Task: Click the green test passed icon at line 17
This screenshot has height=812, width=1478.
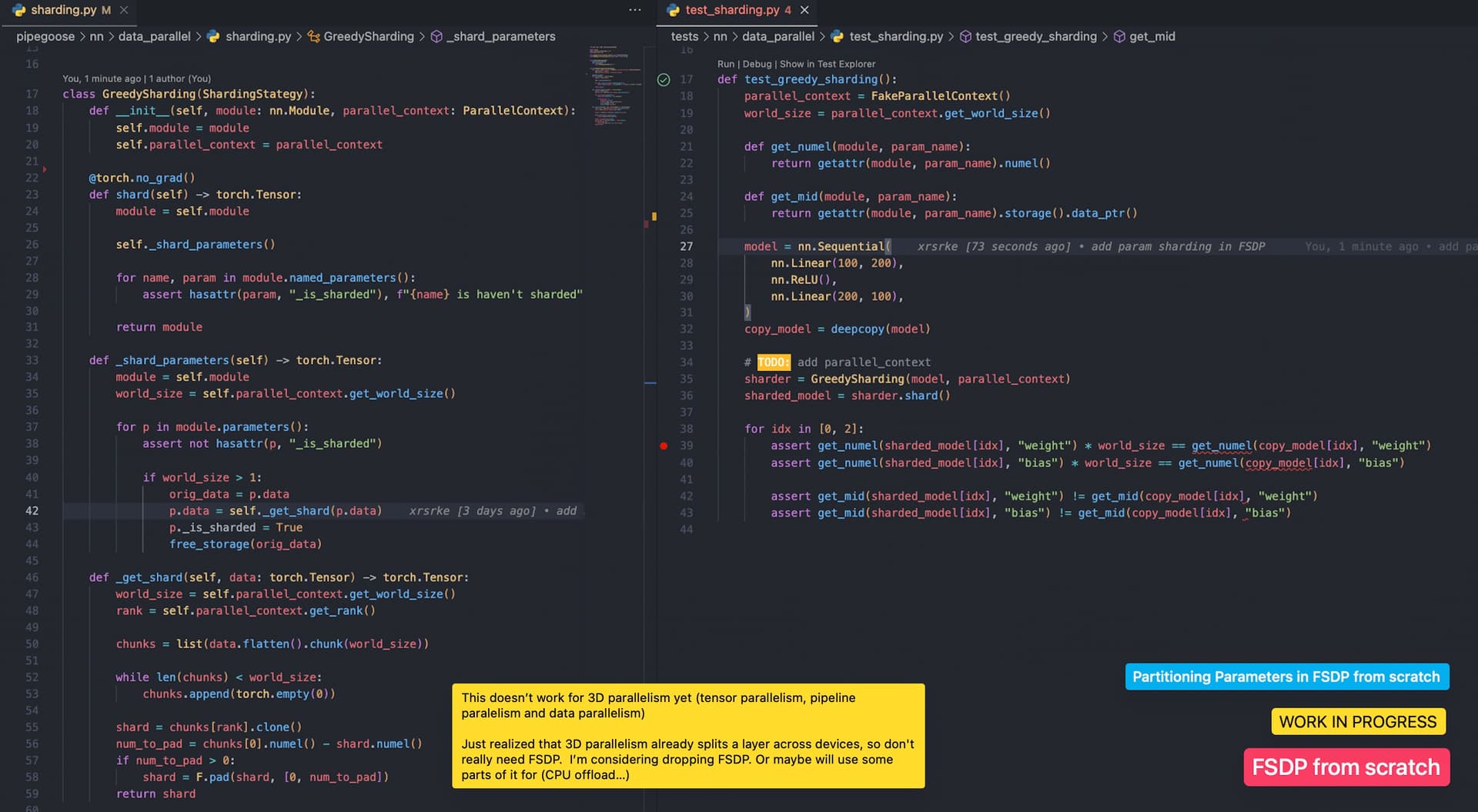Action: pyautogui.click(x=664, y=79)
